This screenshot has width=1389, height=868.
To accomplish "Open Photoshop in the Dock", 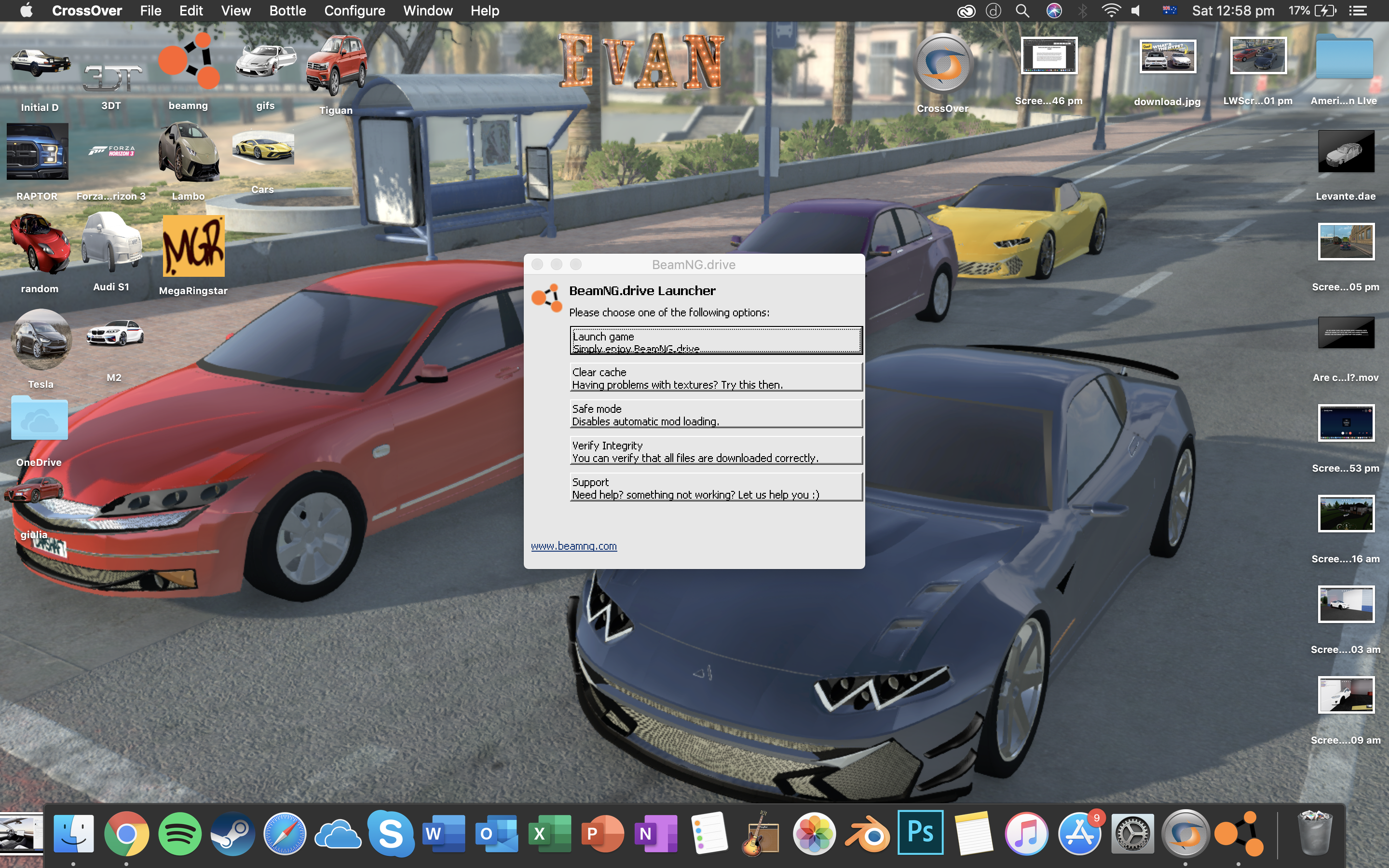I will [920, 832].
